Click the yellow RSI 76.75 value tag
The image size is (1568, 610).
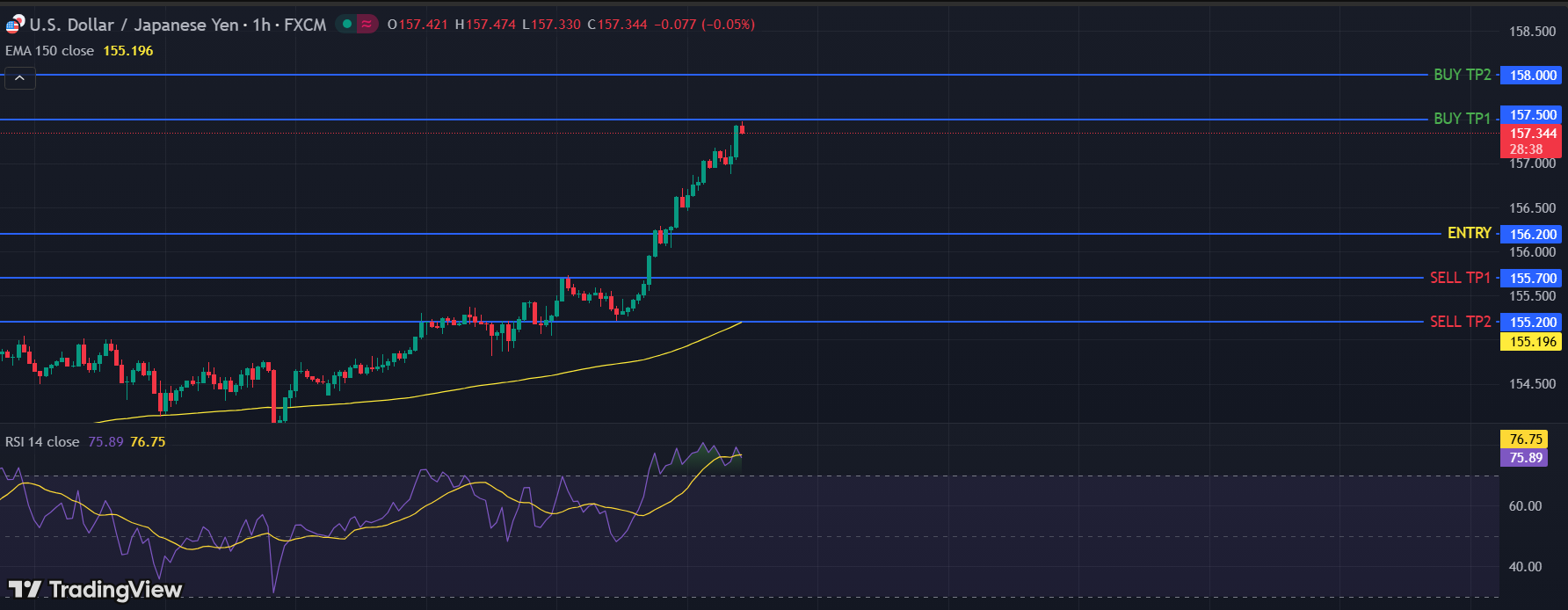(1525, 439)
